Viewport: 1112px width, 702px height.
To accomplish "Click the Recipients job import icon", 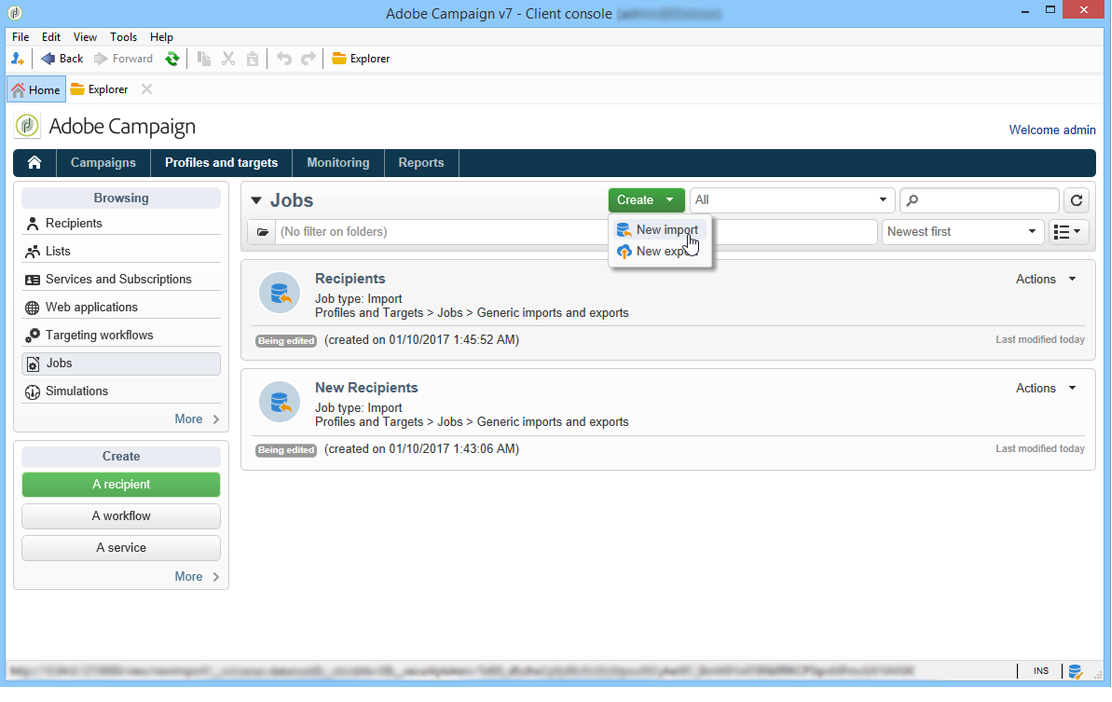I will [279, 293].
